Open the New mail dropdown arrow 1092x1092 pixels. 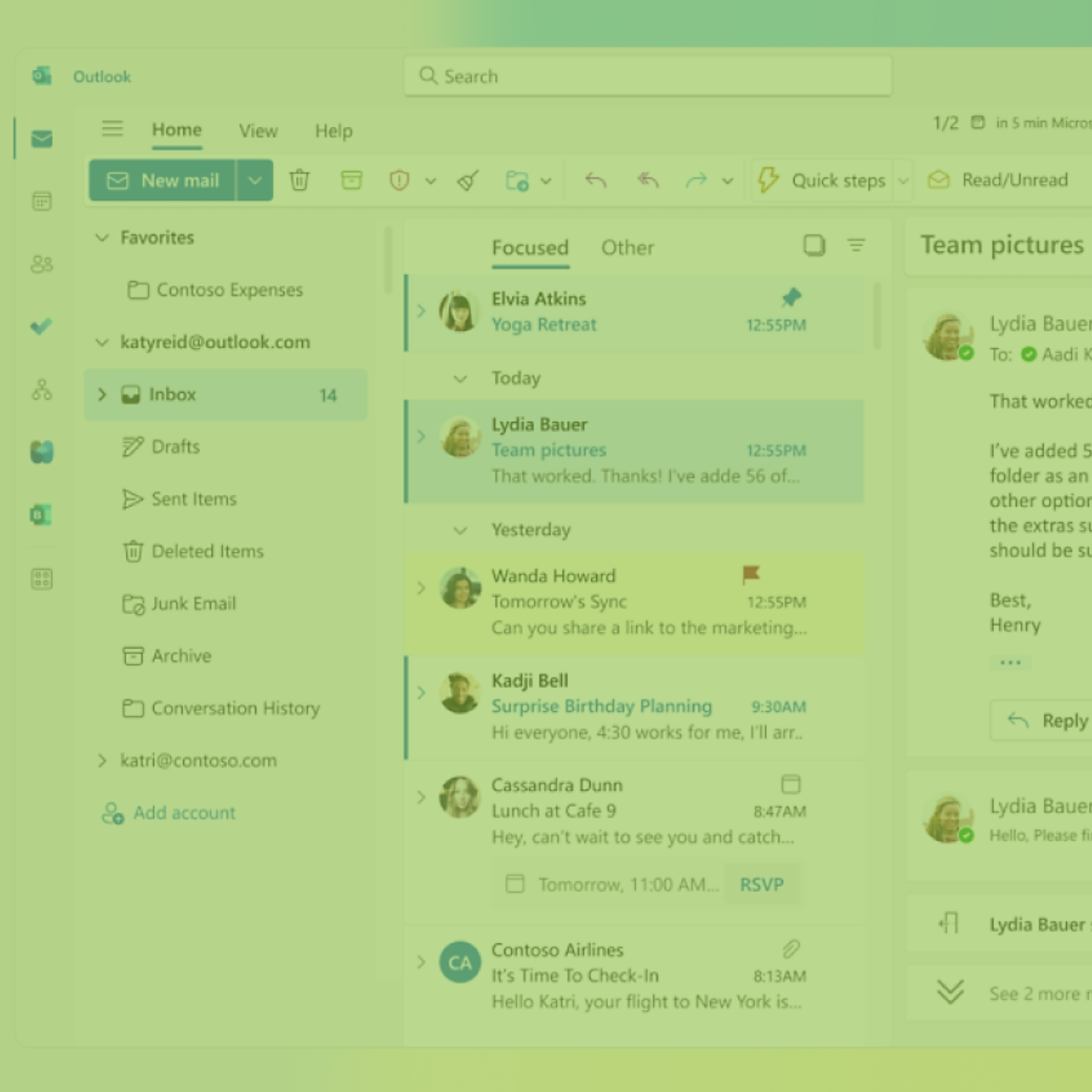(255, 180)
